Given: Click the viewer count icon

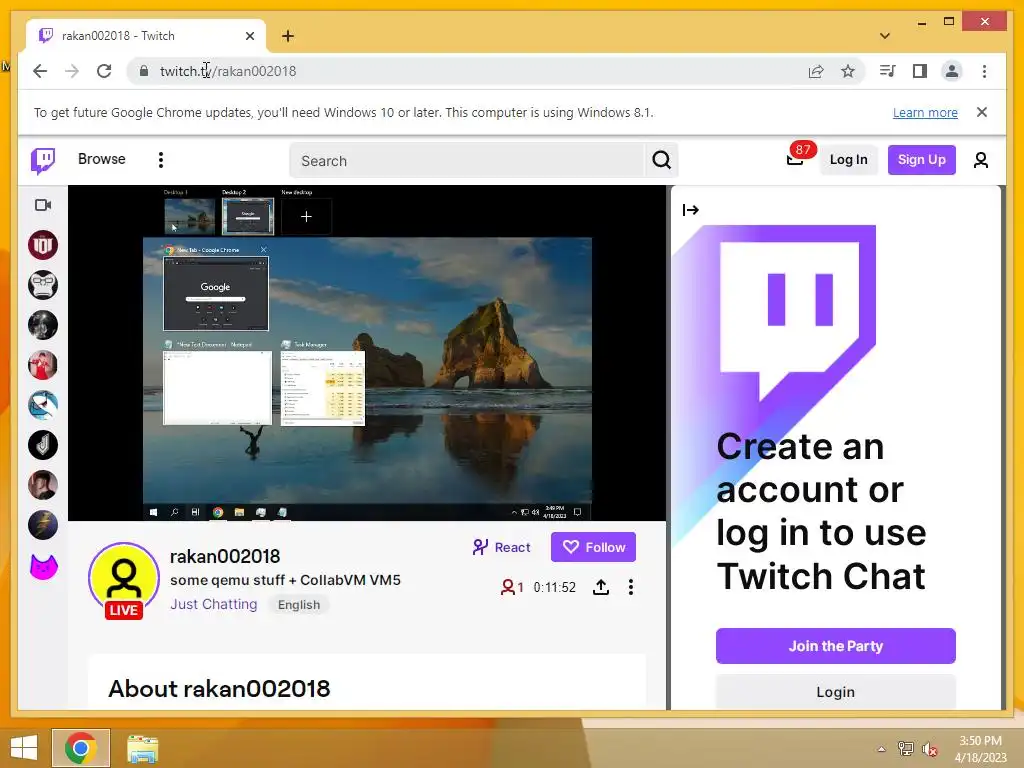Looking at the screenshot, I should [507, 587].
